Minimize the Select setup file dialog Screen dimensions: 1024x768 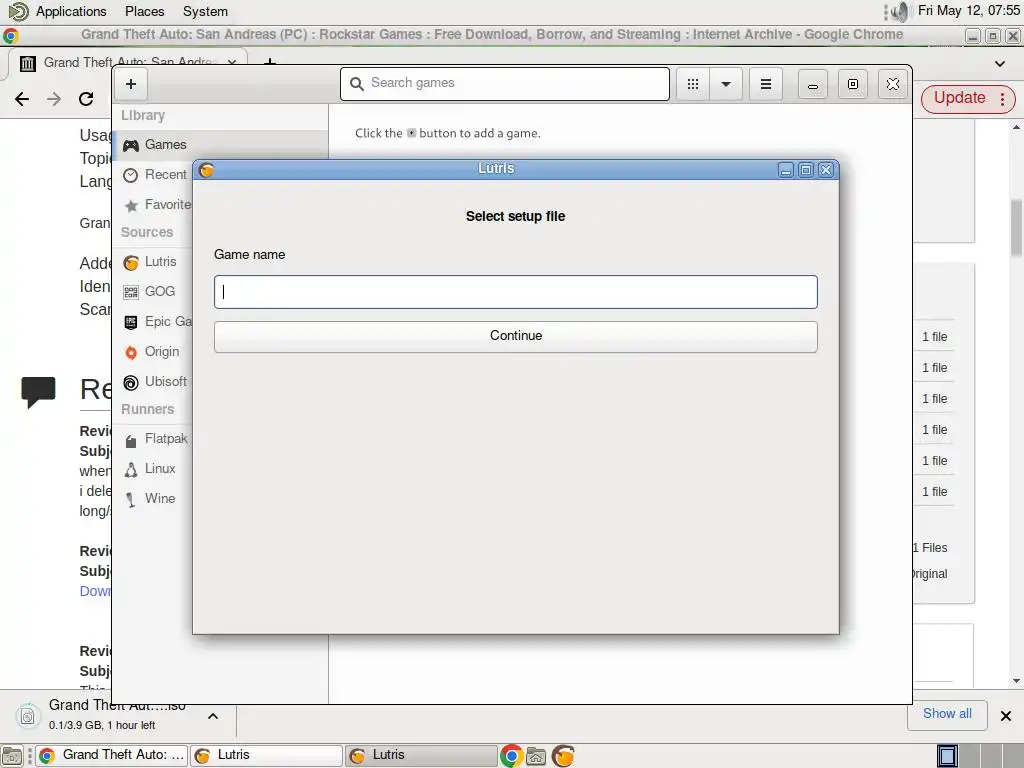[x=786, y=170]
